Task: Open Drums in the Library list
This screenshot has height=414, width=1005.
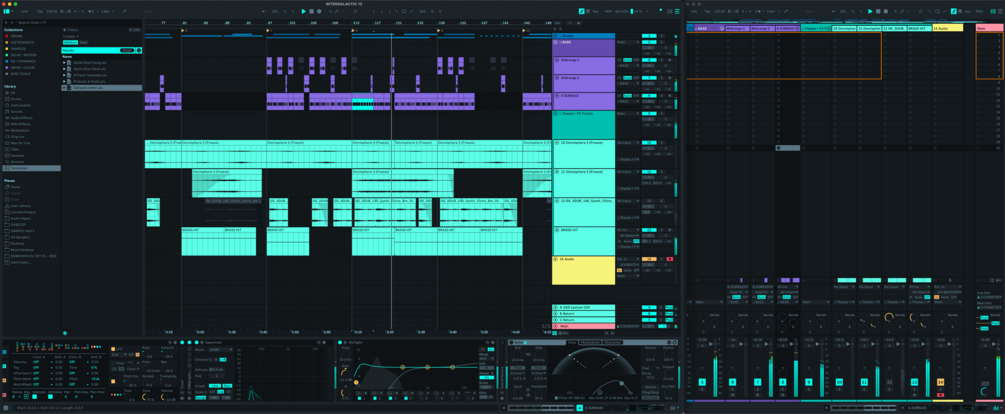Action: click(x=15, y=99)
